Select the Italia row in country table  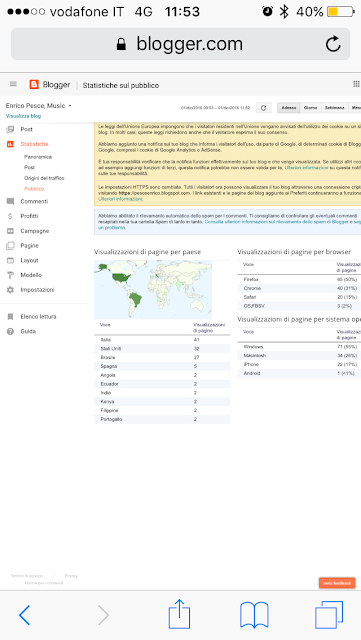pos(162,340)
